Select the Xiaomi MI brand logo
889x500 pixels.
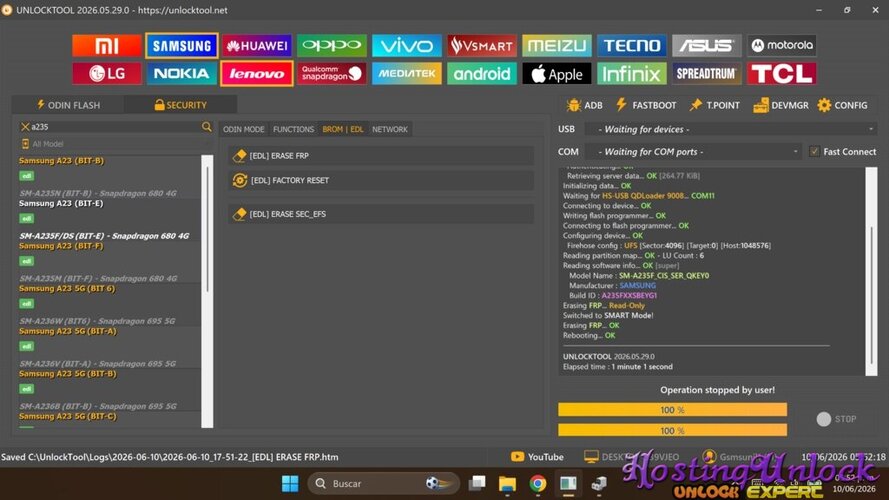point(107,46)
